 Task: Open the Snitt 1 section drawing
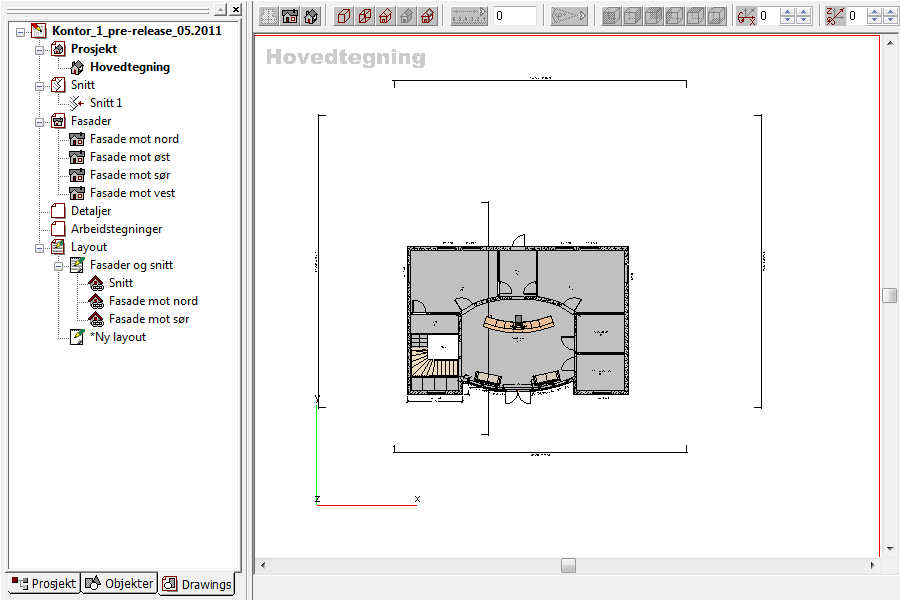tap(106, 103)
